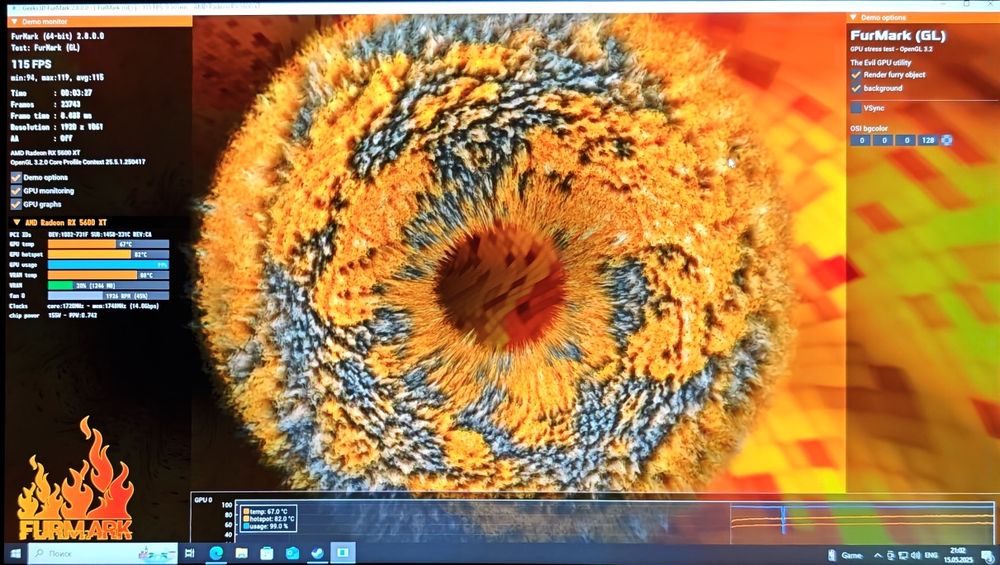The height and width of the screenshot is (565, 1000).
Task: Click the VRAM usage bar 1246 MB
Action: [x=108, y=286]
